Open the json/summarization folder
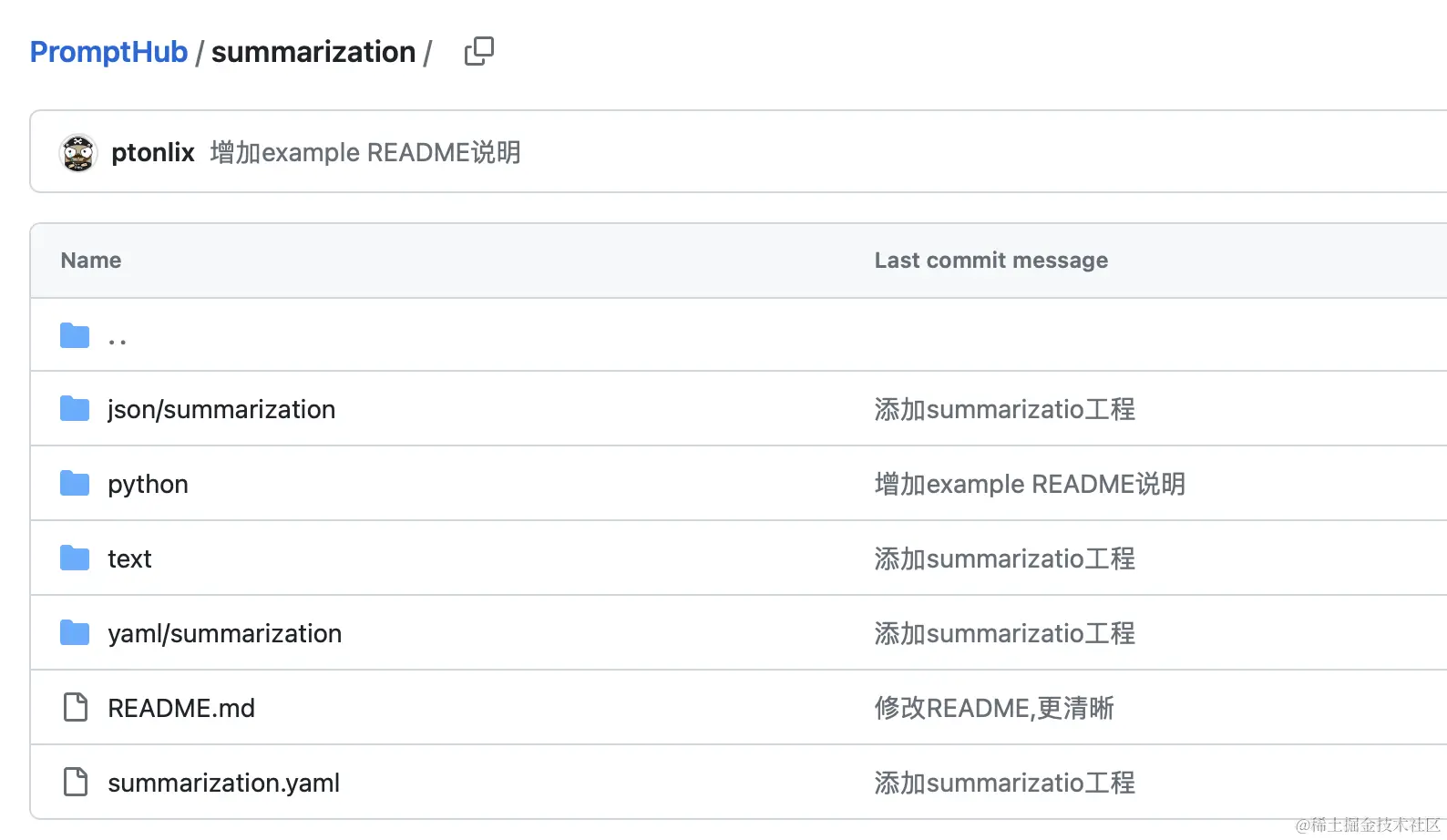 pos(221,410)
